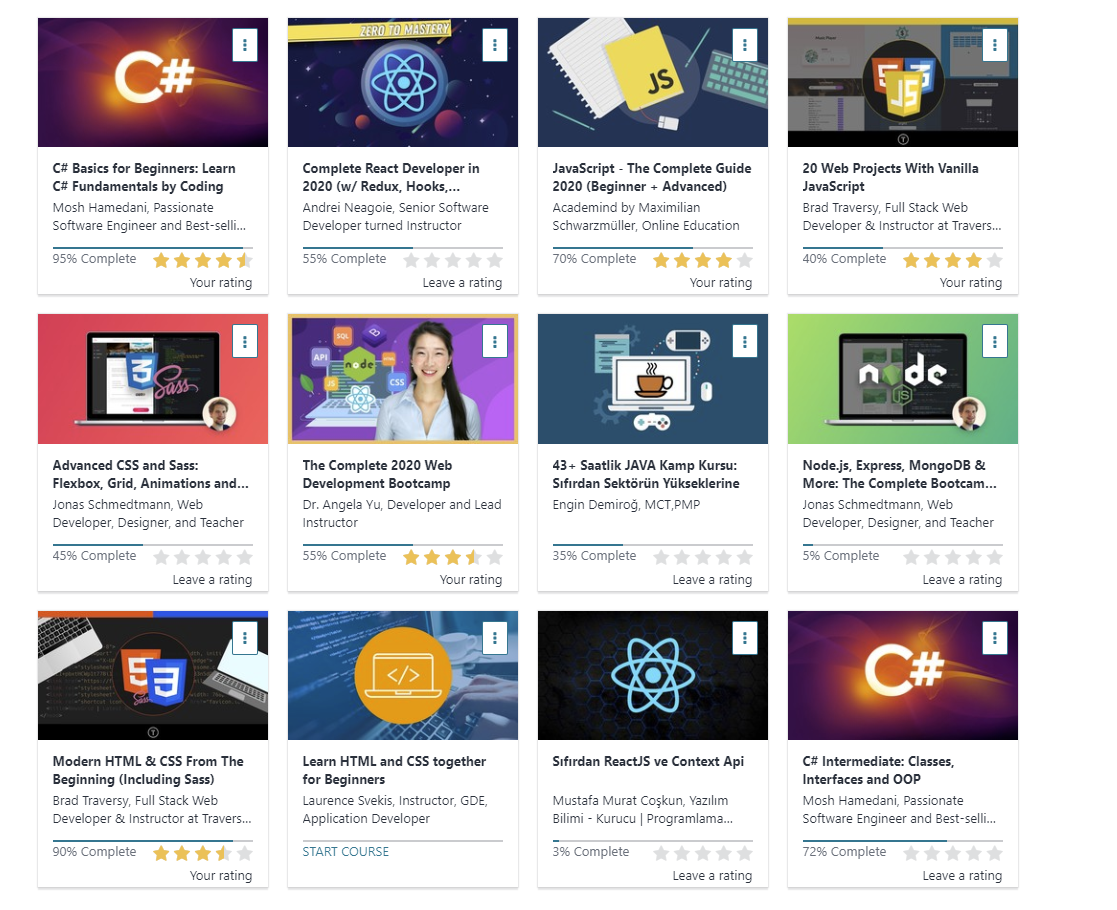The height and width of the screenshot is (910, 1117).
Task: Open title Sıfırdan ReactJS ve Context Api
Action: 648,762
